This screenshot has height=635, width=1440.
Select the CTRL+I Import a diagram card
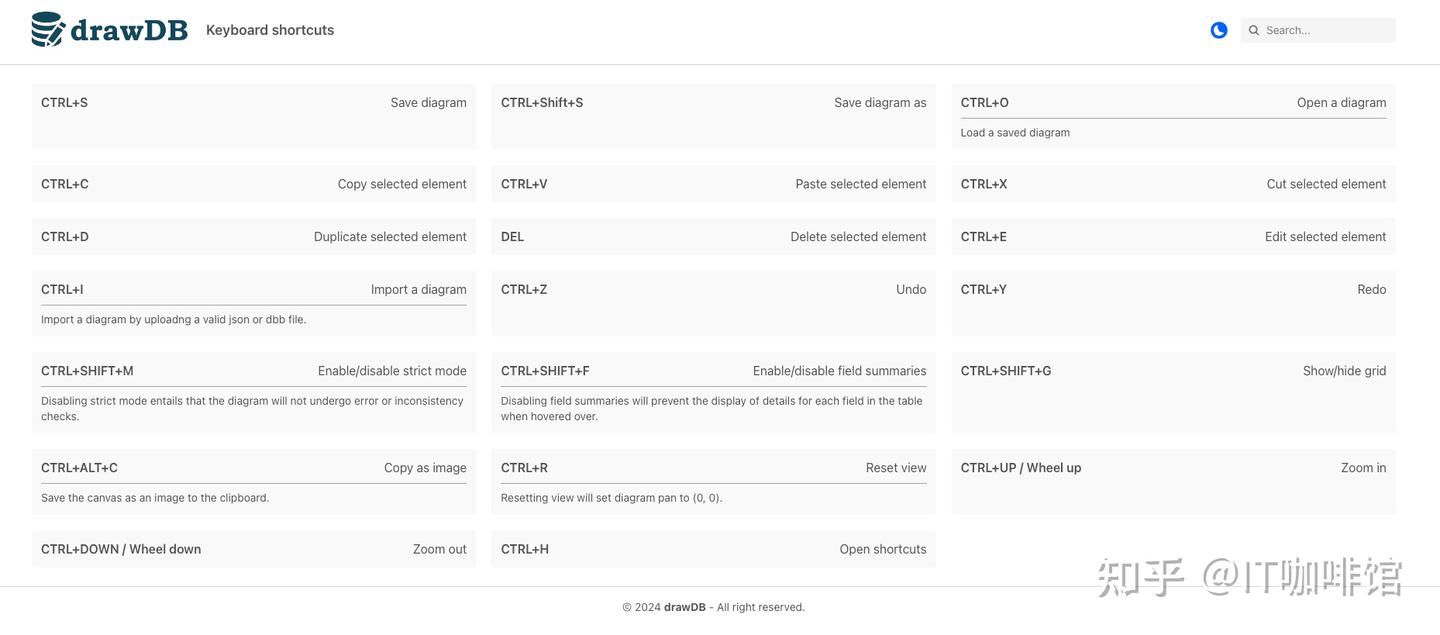point(254,303)
